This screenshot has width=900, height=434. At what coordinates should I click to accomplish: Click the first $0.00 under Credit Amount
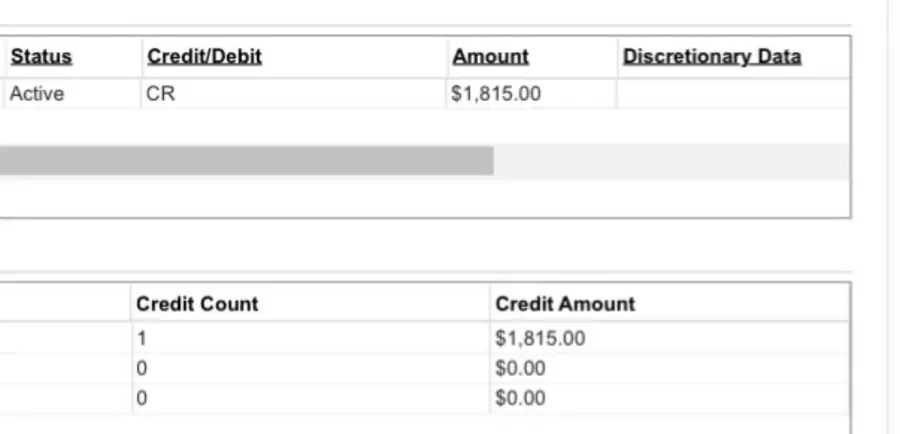click(520, 368)
